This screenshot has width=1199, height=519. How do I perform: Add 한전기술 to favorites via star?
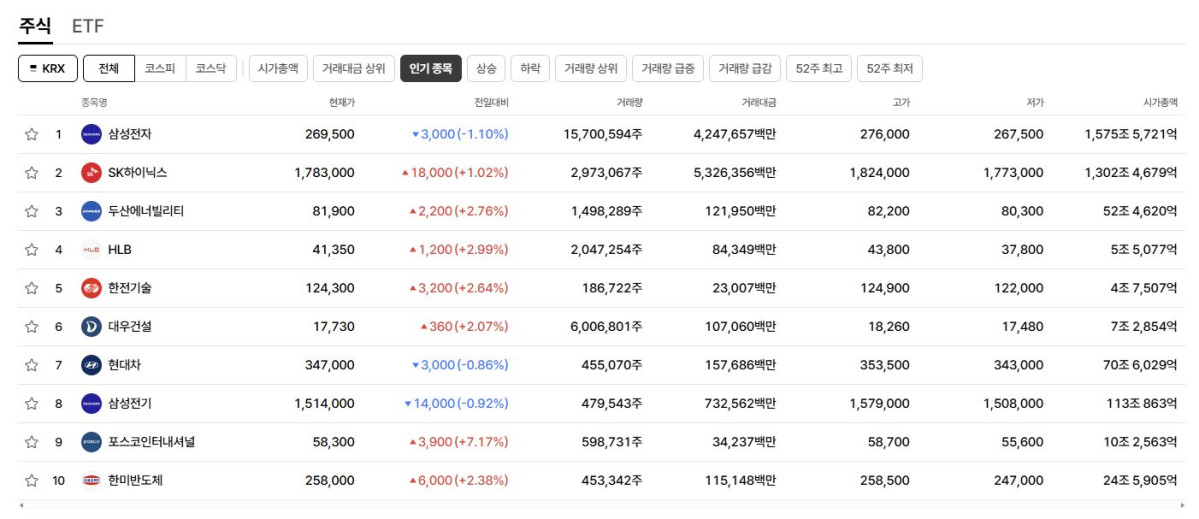point(31,288)
